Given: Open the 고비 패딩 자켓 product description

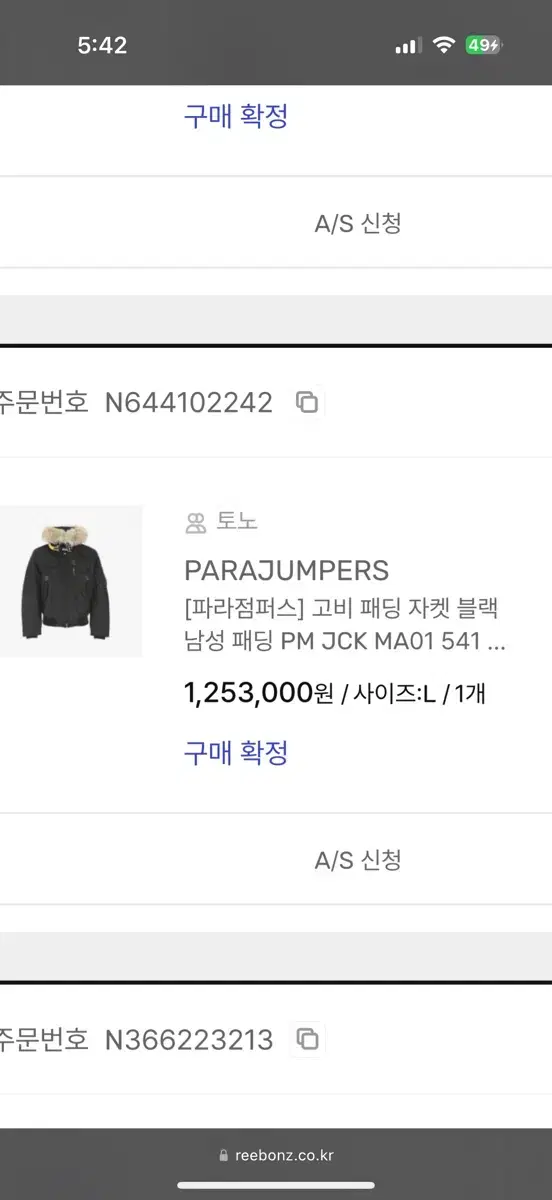Looking at the screenshot, I should click(x=345, y=625).
